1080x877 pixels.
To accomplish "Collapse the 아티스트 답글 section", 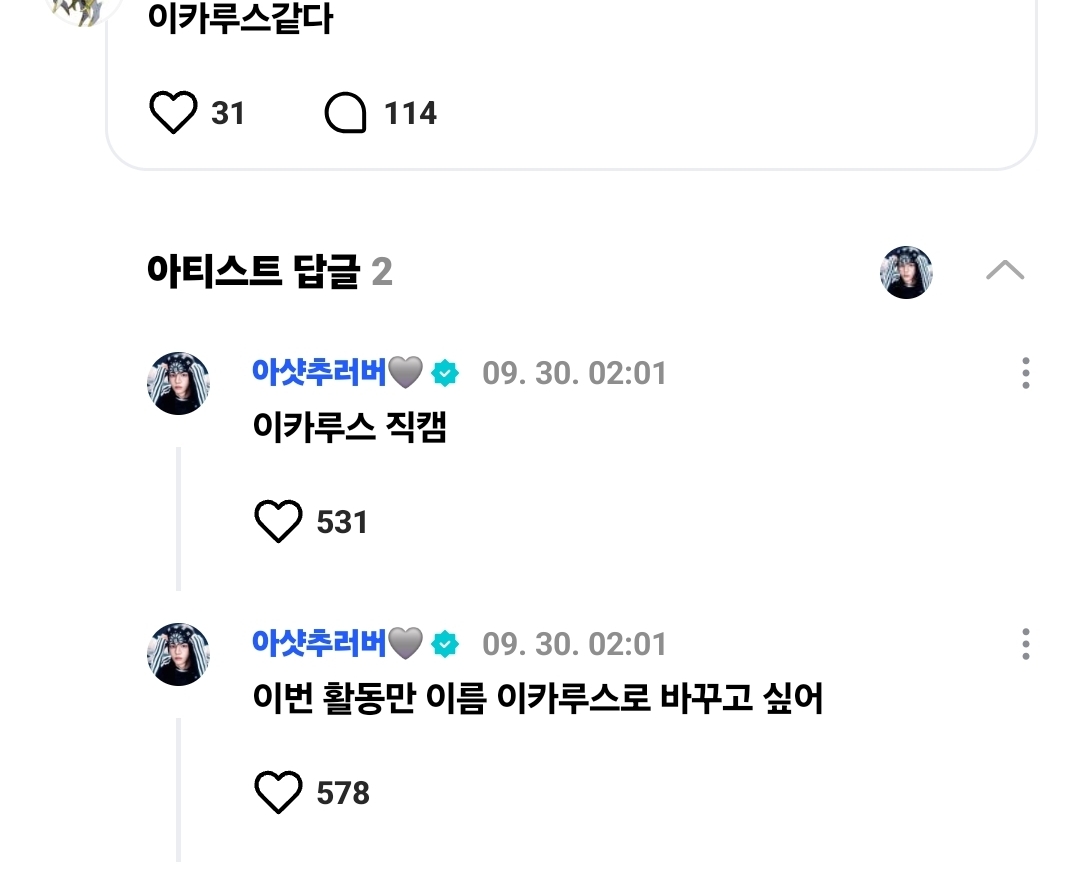I will pyautogui.click(x=1005, y=270).
